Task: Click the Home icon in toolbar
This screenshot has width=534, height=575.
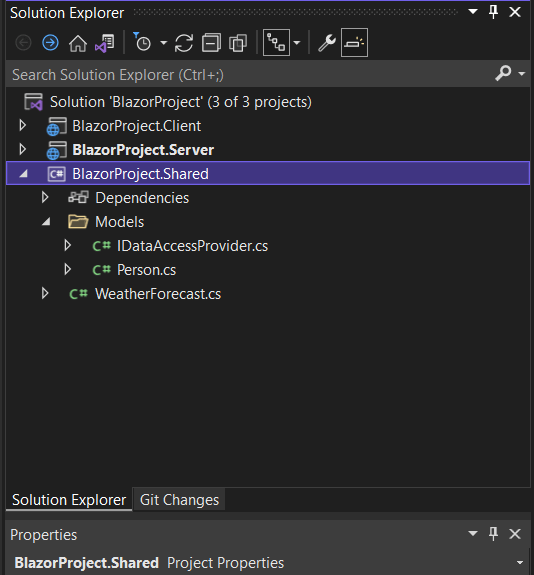Action: (78, 43)
